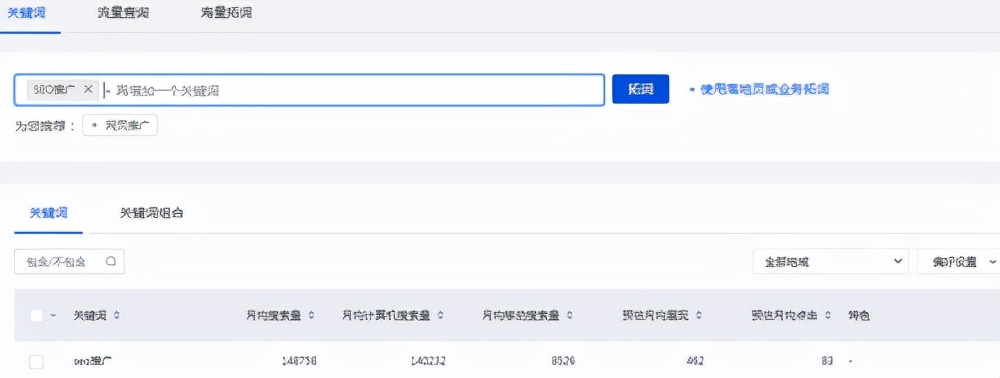Switch to the second top tab

click(123, 13)
